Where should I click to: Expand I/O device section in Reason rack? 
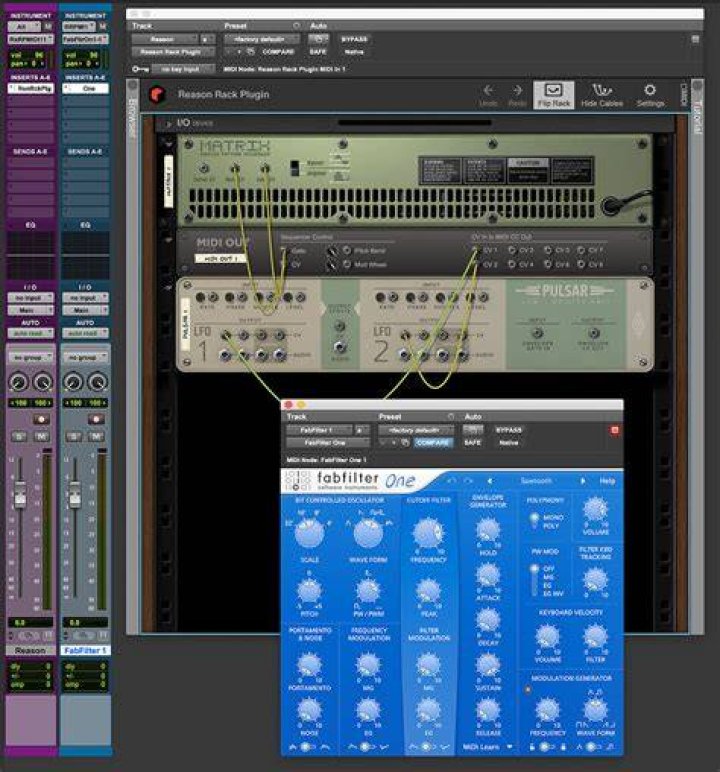click(169, 124)
